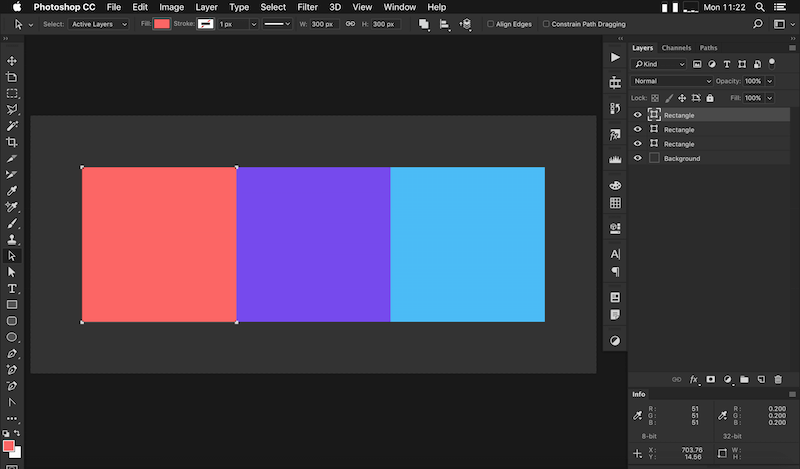Select the Crop tool

(x=12, y=142)
